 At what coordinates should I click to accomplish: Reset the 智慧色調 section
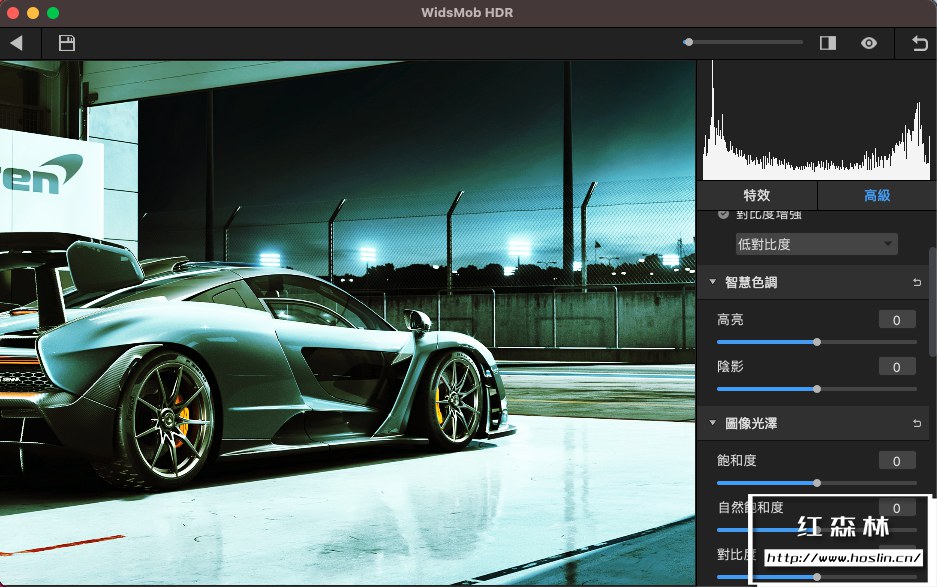point(917,283)
